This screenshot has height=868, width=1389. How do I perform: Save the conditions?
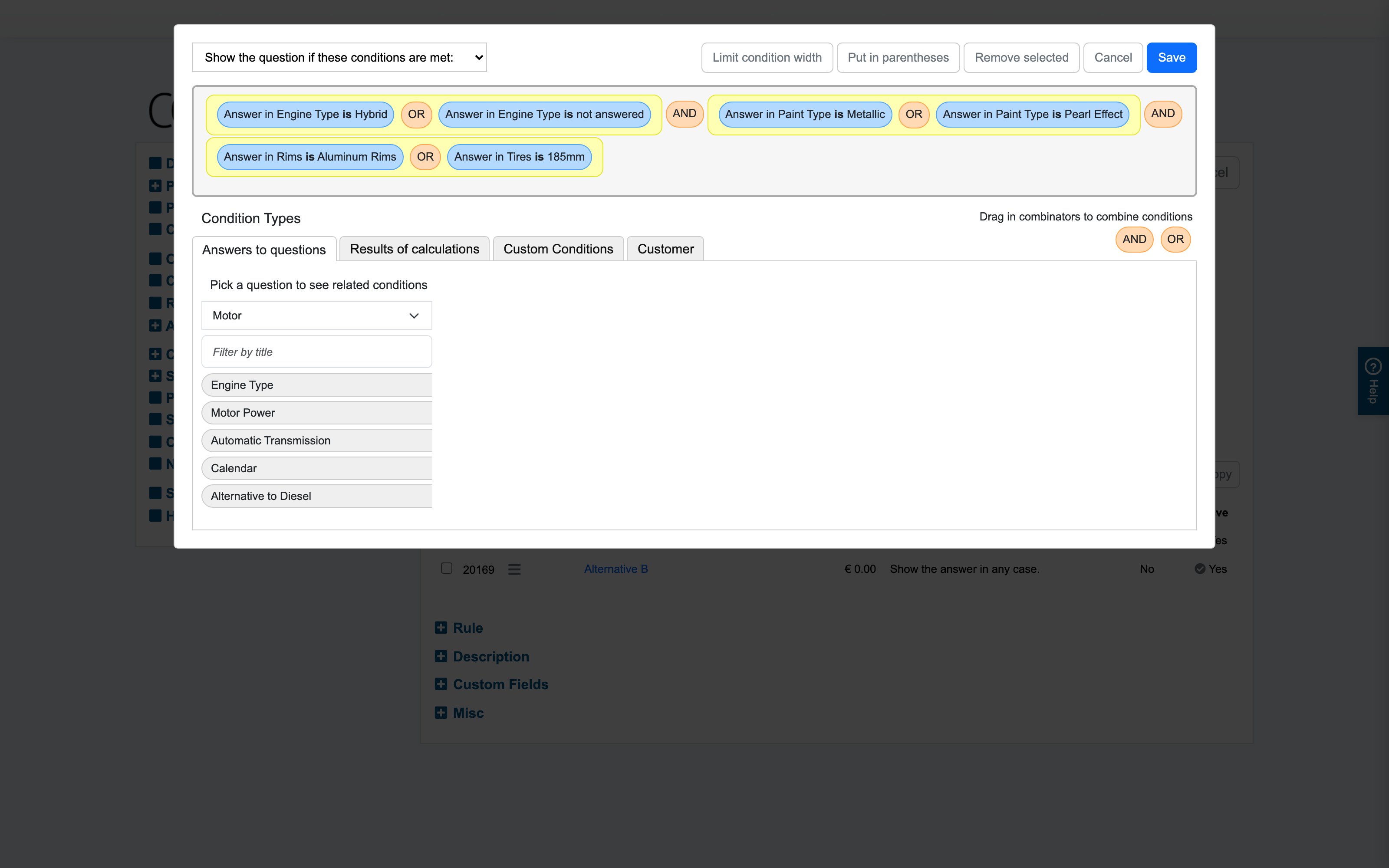tap(1172, 57)
